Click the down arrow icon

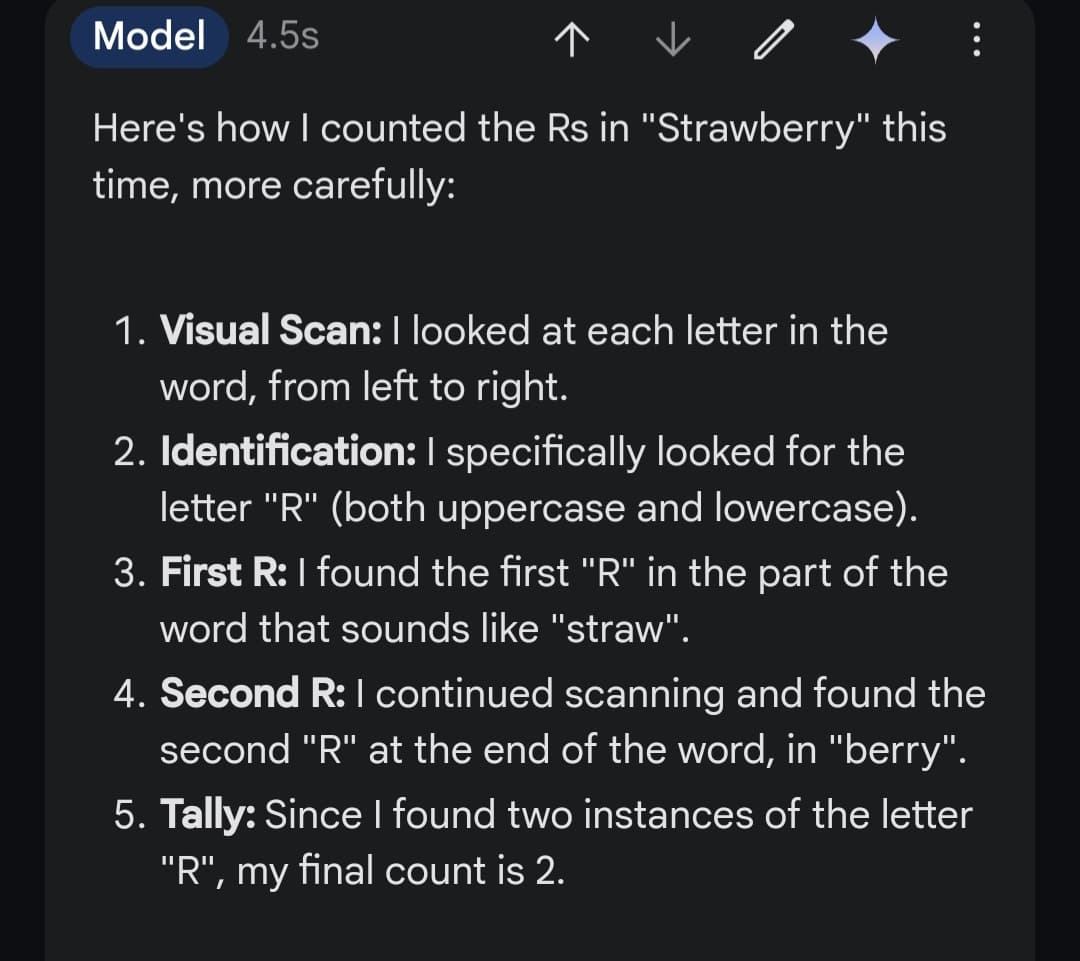673,40
